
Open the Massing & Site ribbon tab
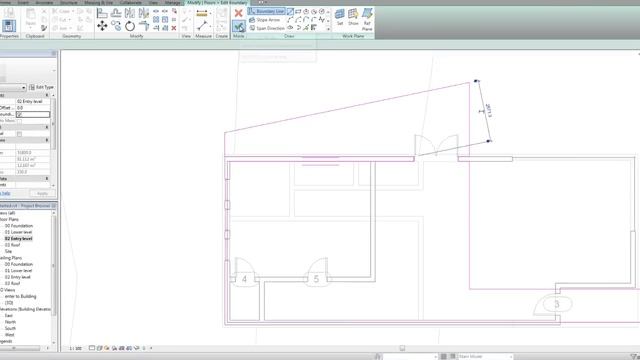coord(98,3)
